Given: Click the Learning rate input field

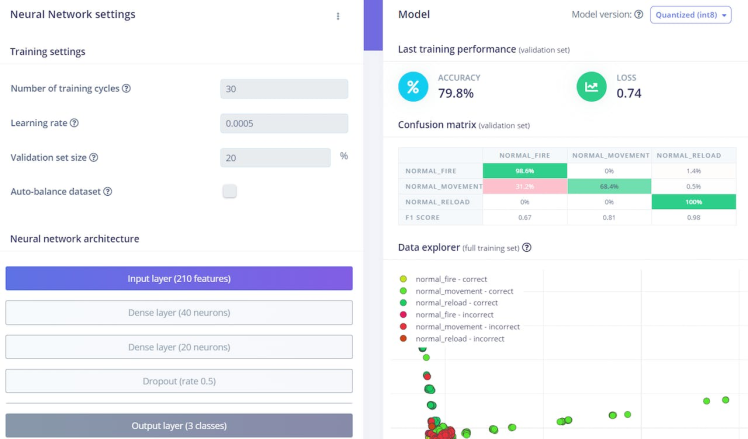Looking at the screenshot, I should point(284,123).
